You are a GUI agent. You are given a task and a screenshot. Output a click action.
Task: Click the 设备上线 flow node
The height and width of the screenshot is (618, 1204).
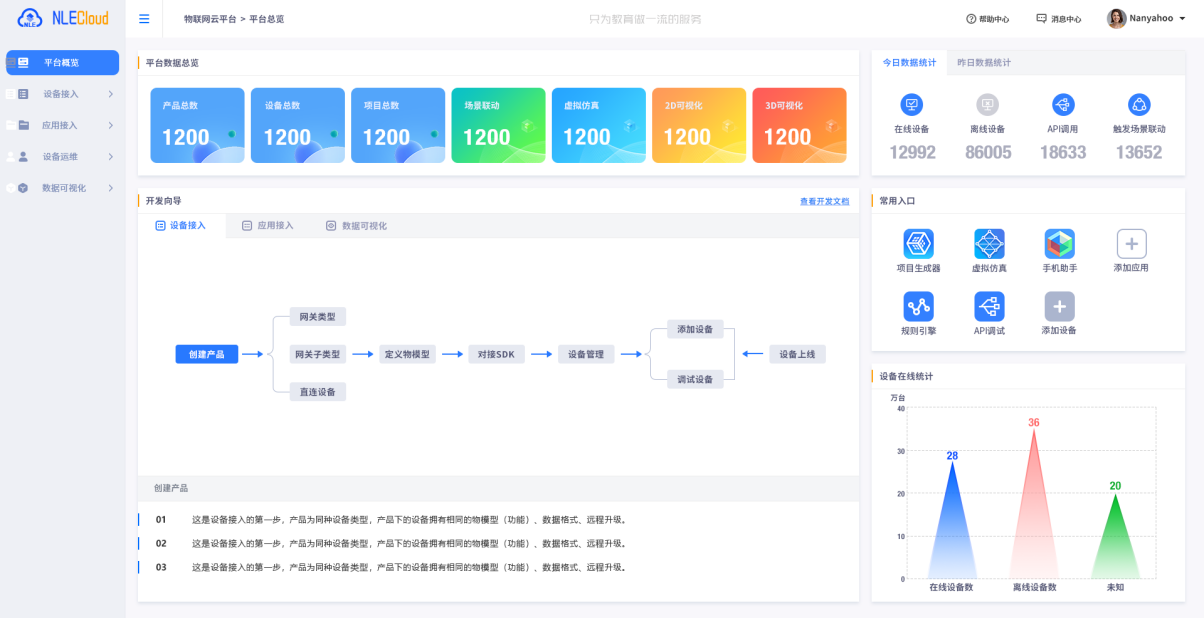797,354
